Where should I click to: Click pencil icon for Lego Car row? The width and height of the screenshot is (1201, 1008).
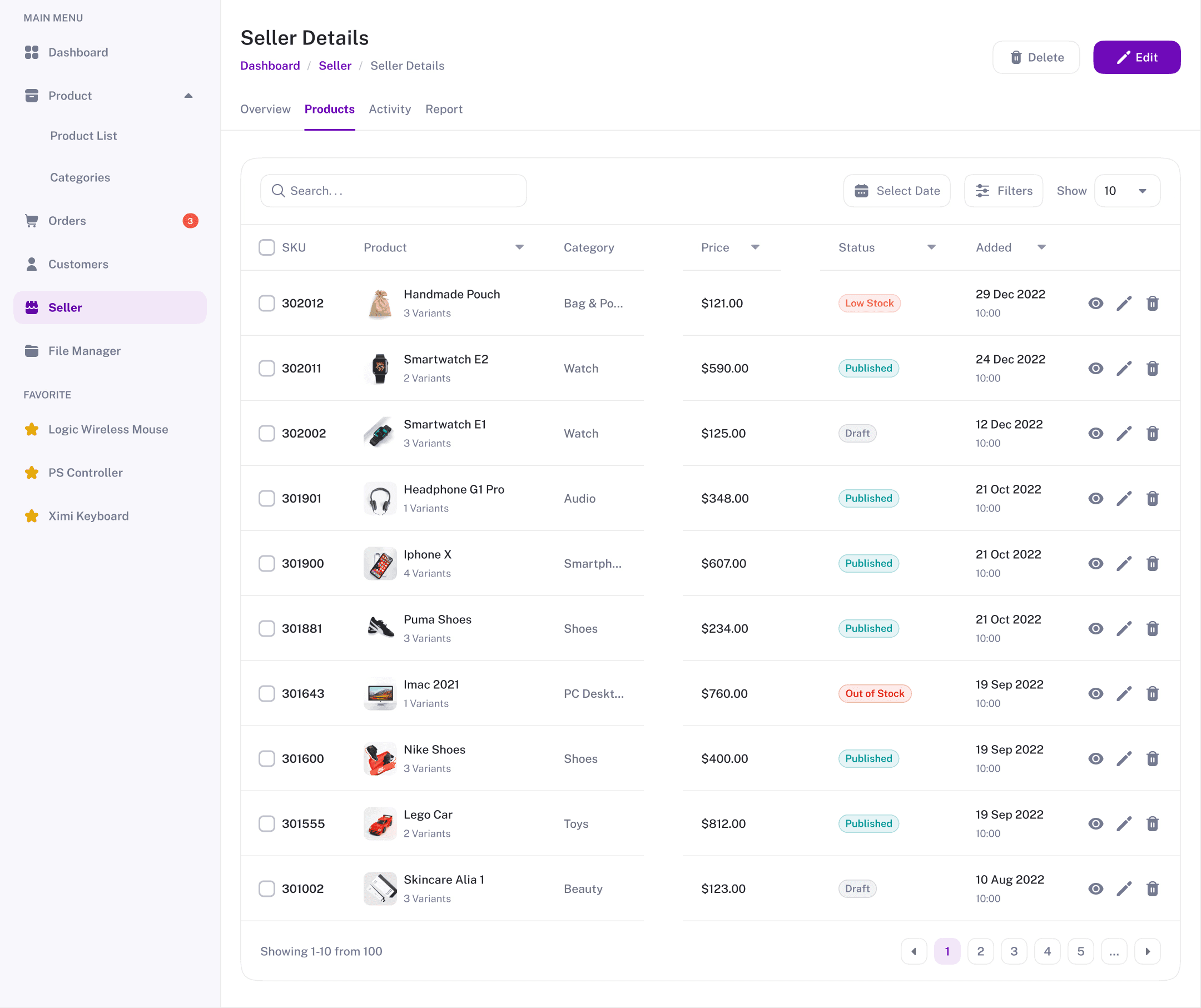(1124, 823)
